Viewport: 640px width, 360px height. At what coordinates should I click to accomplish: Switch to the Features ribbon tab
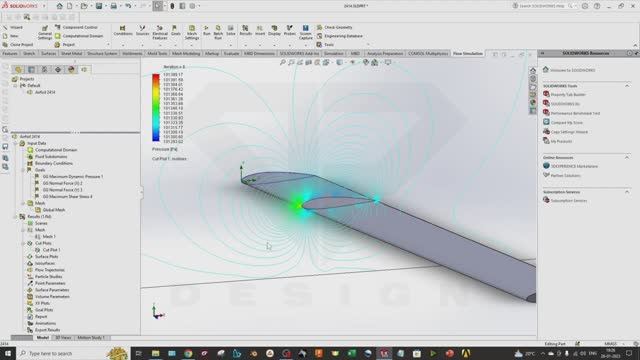(10, 53)
